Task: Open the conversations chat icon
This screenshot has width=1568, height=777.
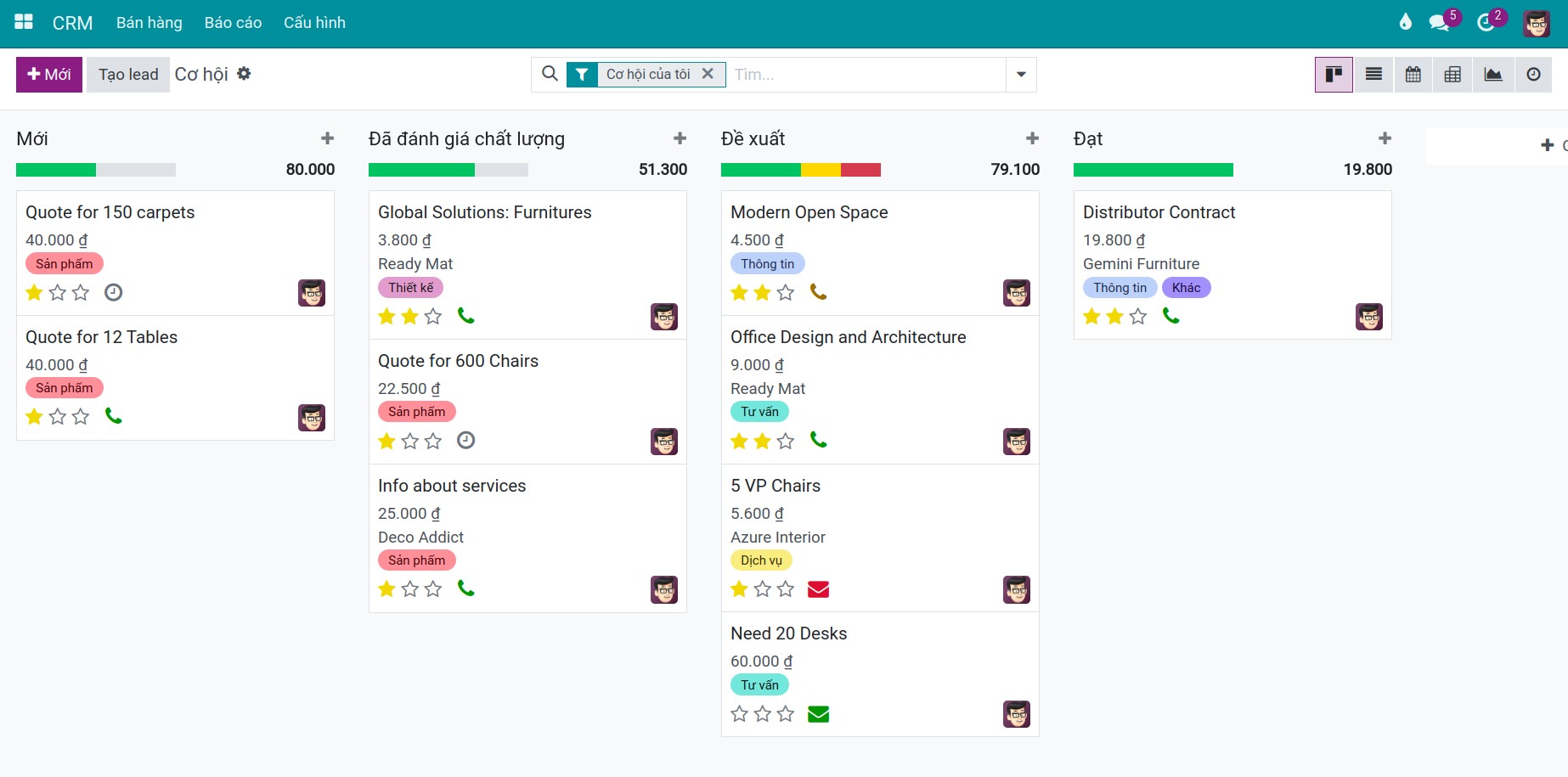Action: pyautogui.click(x=1439, y=23)
